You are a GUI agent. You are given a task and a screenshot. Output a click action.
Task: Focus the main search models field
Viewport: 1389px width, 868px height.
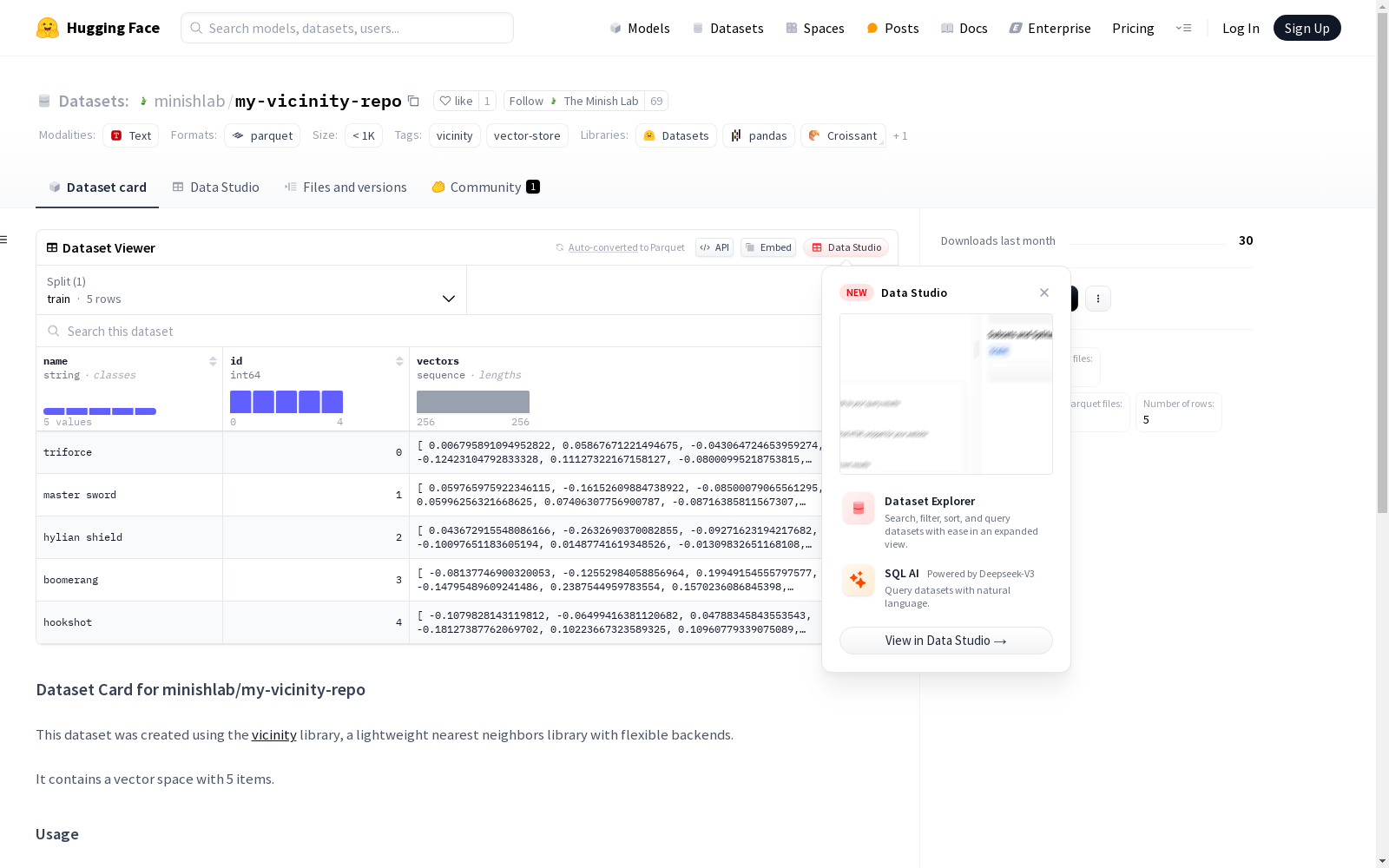click(347, 28)
